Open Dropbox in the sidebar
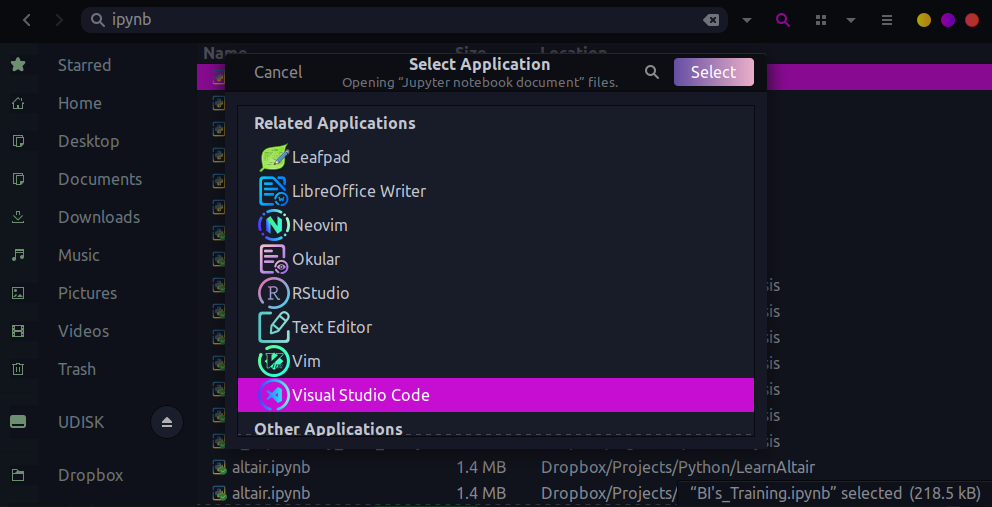The height and width of the screenshot is (507, 992). pos(90,475)
